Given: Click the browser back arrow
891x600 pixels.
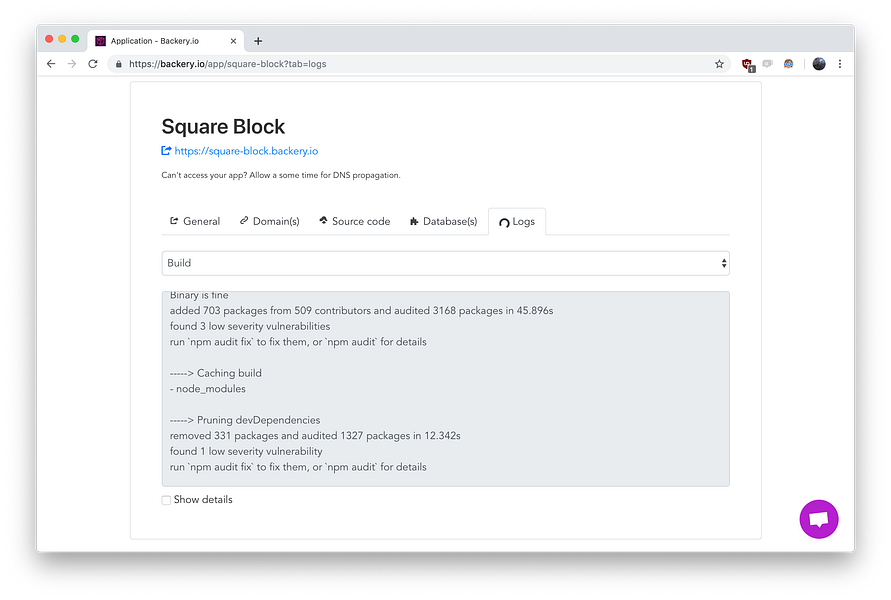Looking at the screenshot, I should click(51, 64).
